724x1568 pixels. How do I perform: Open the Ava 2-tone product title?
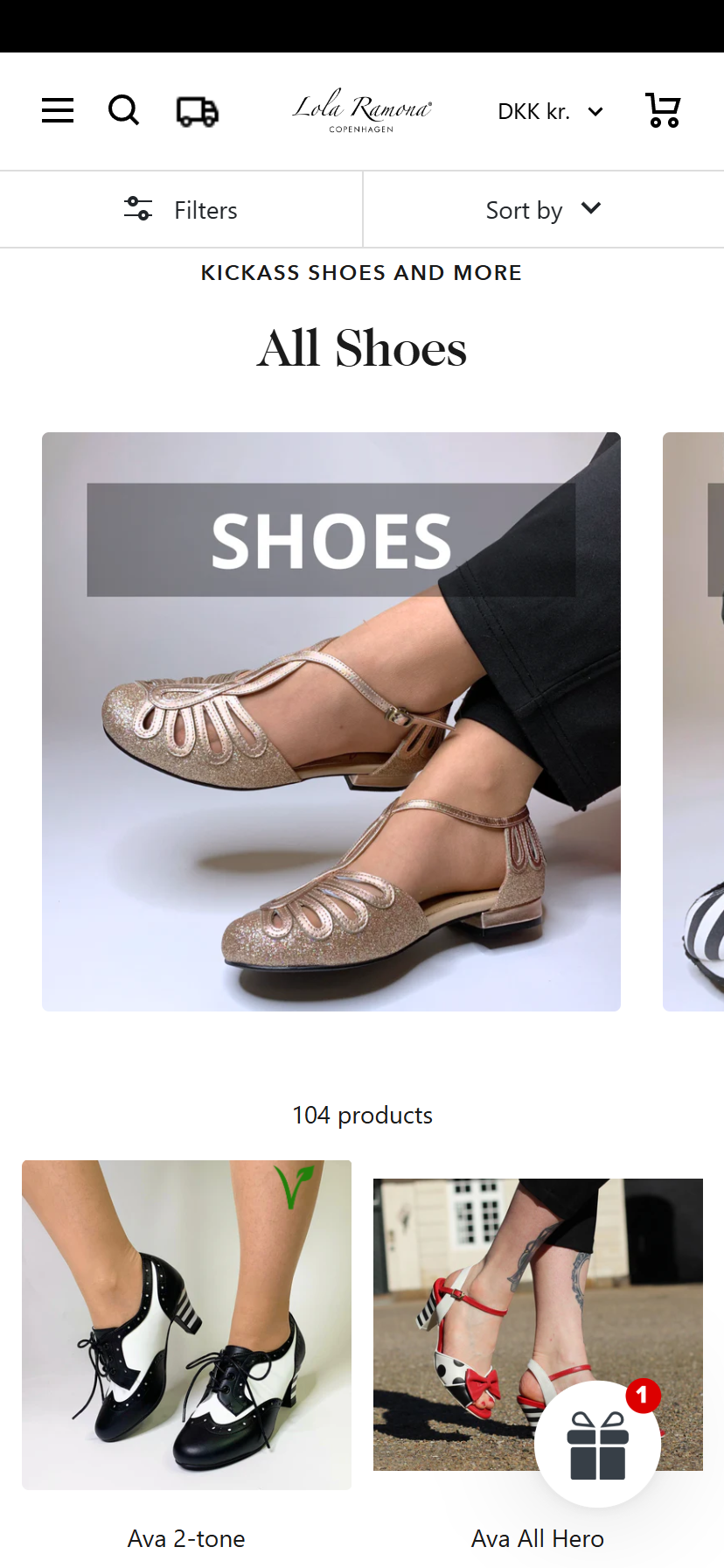click(186, 1538)
